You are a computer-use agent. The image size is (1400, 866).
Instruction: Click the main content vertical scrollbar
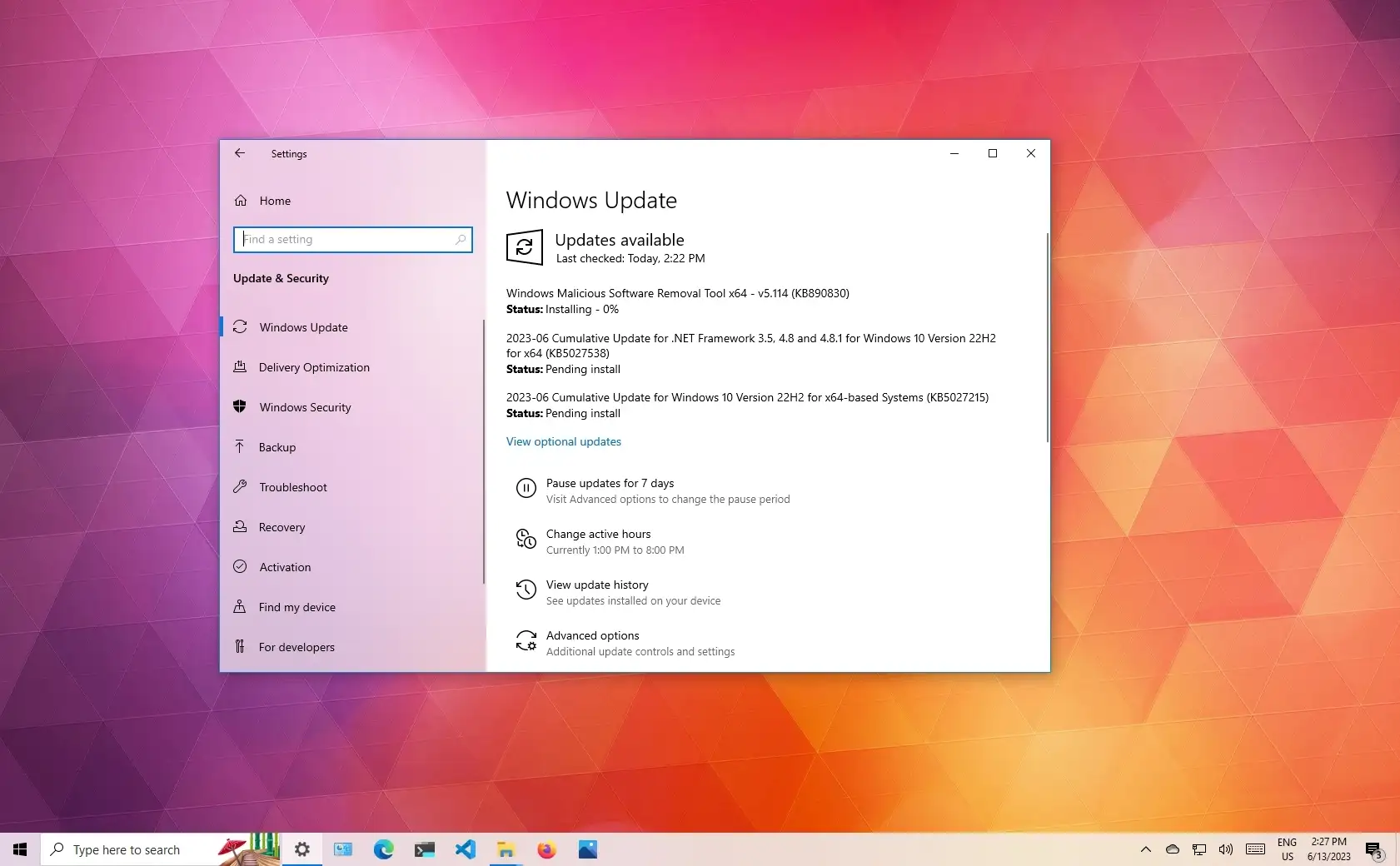[1048, 337]
